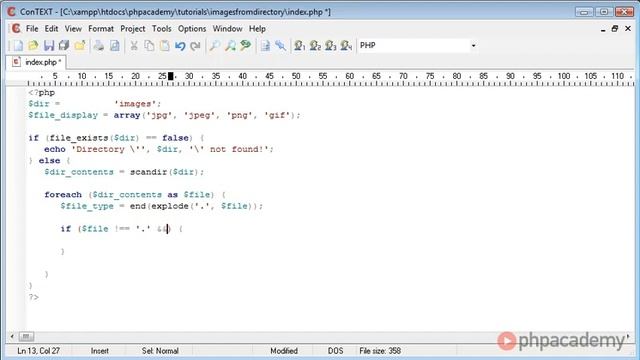Click the '$file_display' variable
The width and height of the screenshot is (640, 360).
tap(63, 115)
